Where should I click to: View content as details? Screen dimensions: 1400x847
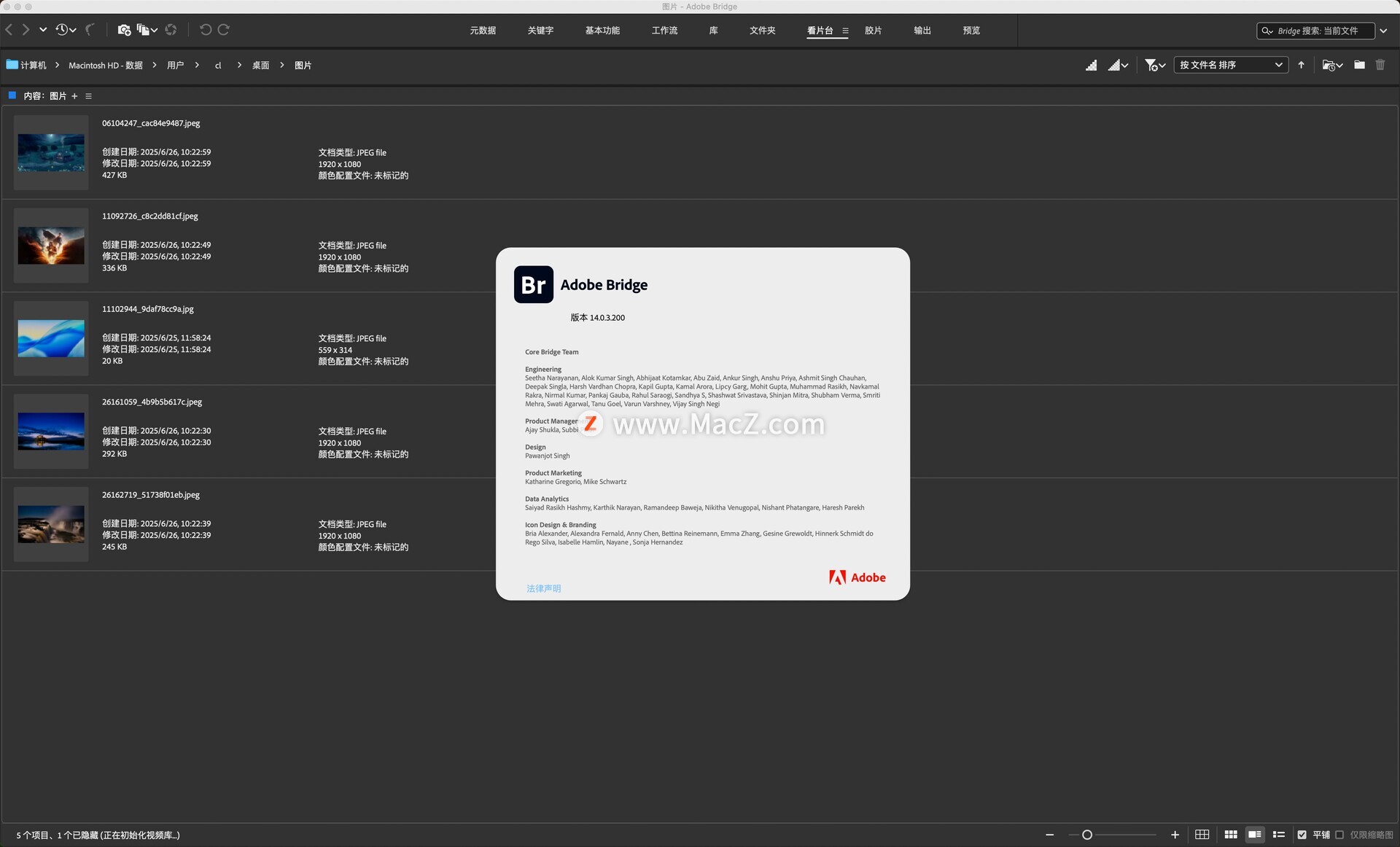[1255, 835]
